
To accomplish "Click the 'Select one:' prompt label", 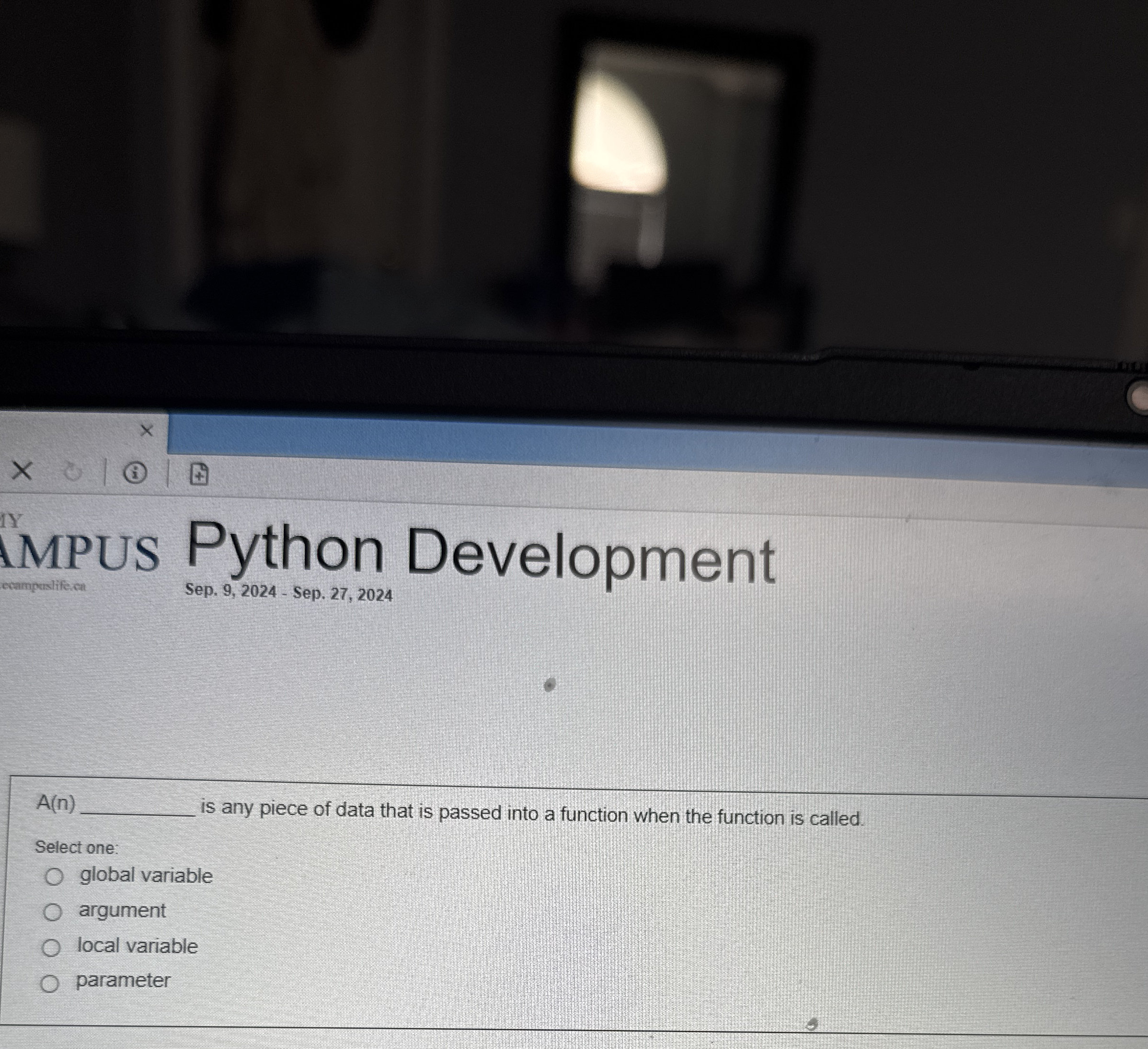I will [x=76, y=847].
